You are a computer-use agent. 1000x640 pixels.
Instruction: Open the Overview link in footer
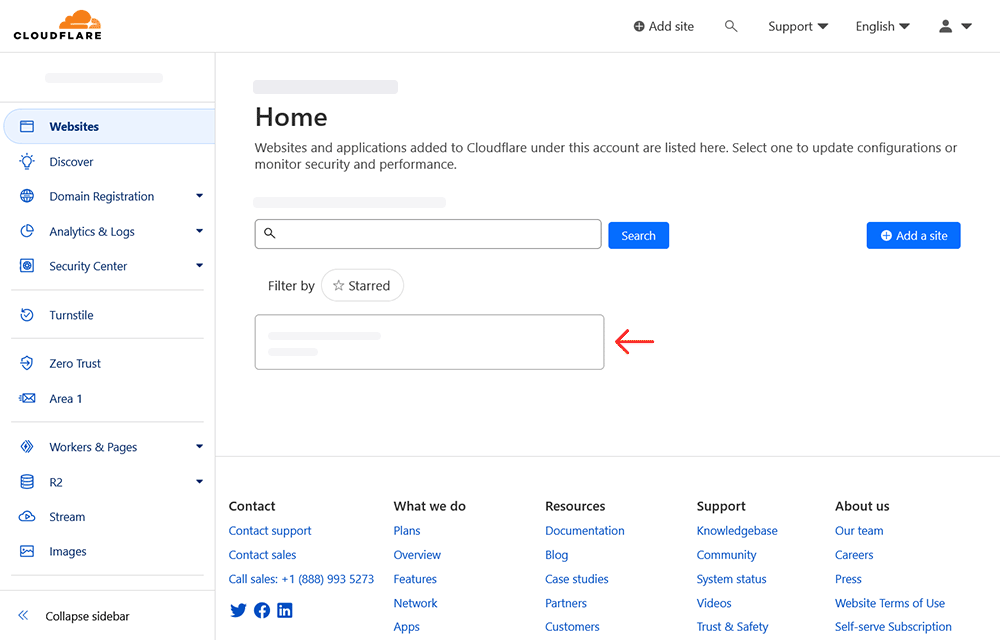pyautogui.click(x=417, y=555)
